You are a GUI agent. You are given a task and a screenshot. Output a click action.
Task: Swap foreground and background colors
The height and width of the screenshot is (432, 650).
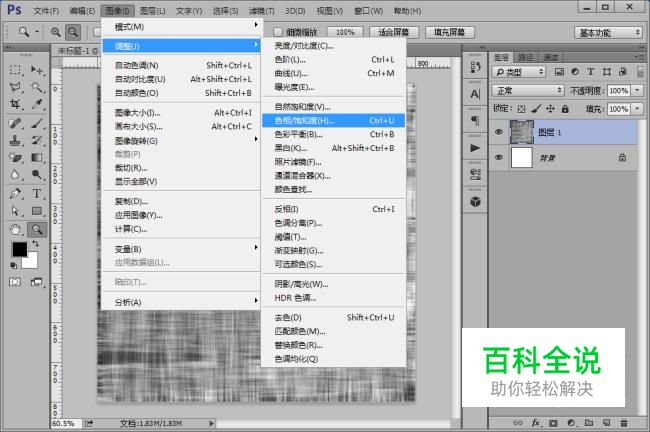tap(35, 244)
